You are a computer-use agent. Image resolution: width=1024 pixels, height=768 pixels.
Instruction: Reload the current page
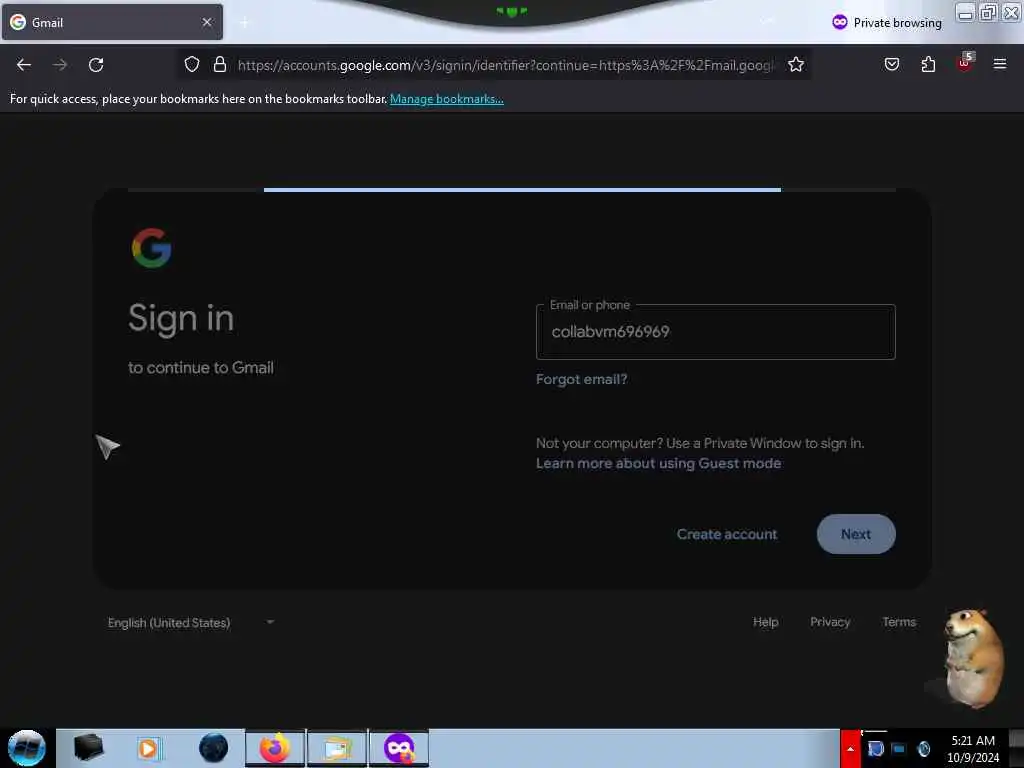96,65
